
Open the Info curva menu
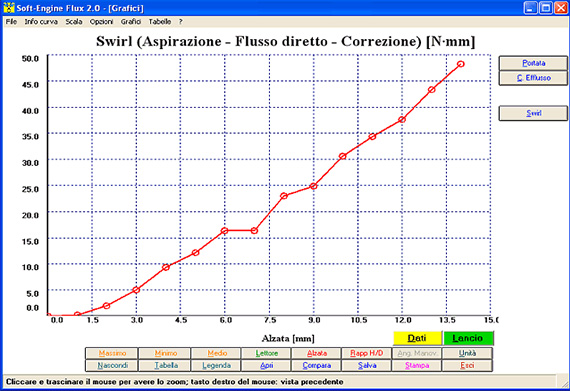coord(41,22)
